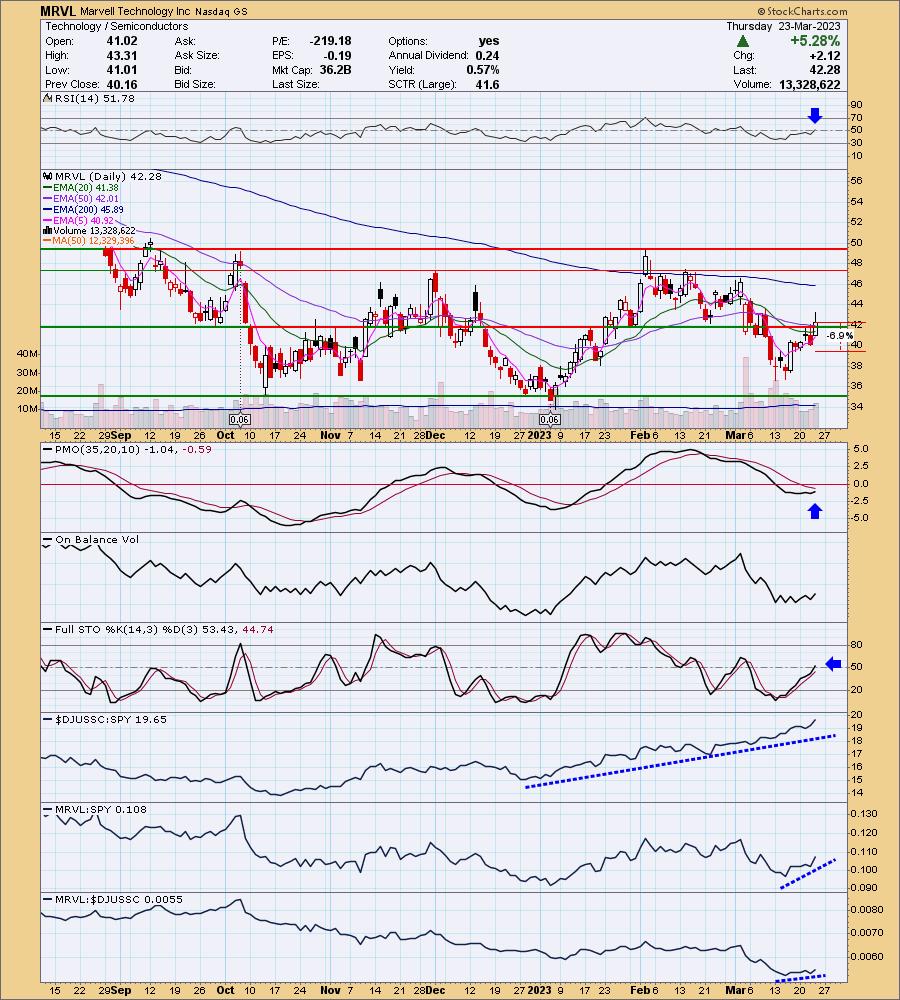The image size is (900, 1000).
Task: Click the Dec label on upper date axis
Action: point(436,436)
